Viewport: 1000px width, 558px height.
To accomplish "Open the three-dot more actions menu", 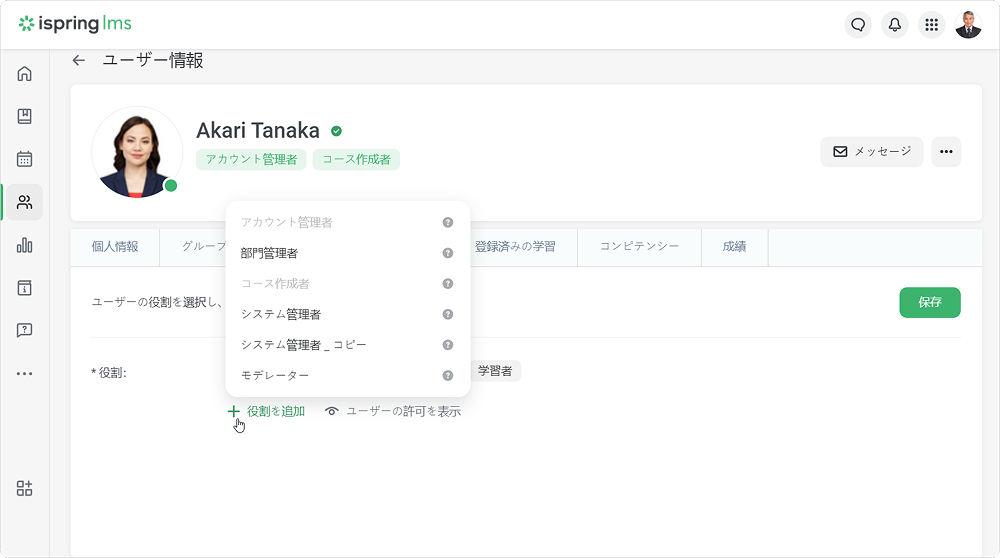I will tap(946, 152).
